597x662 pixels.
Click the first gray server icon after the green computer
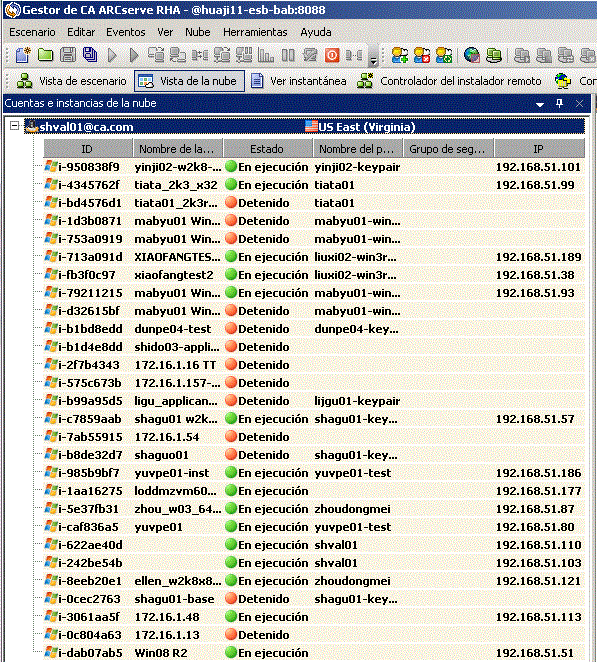522,55
